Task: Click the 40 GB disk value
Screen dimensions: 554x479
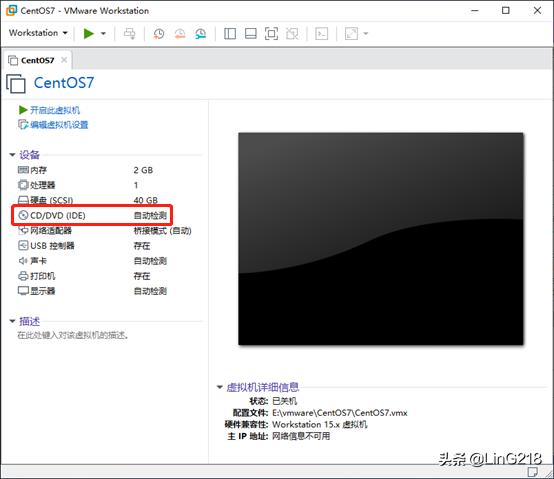Action: pyautogui.click(x=146, y=200)
